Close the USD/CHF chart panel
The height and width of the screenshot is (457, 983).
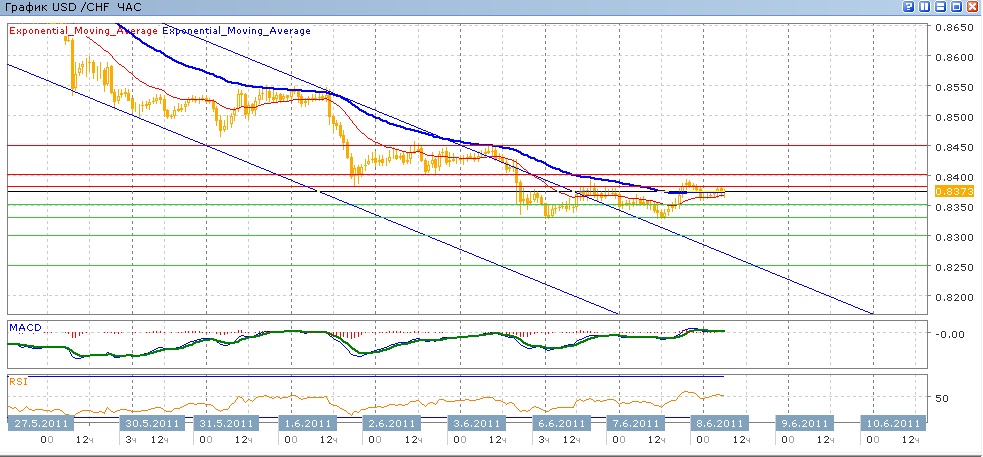click(972, 7)
